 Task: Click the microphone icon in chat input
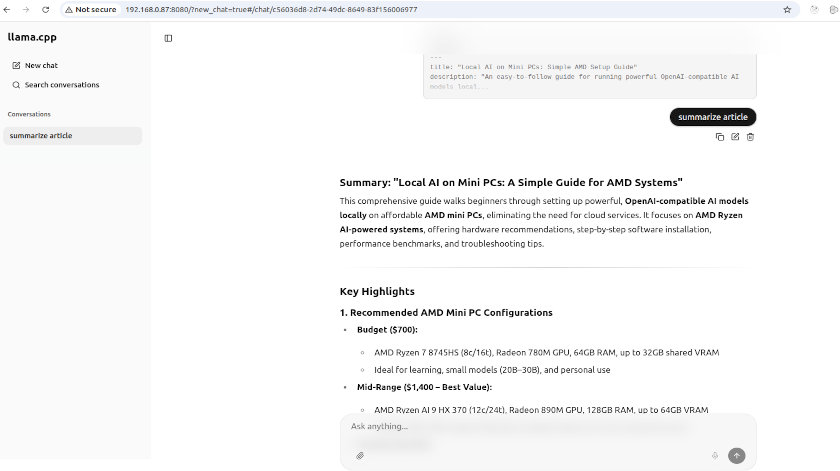pos(715,456)
